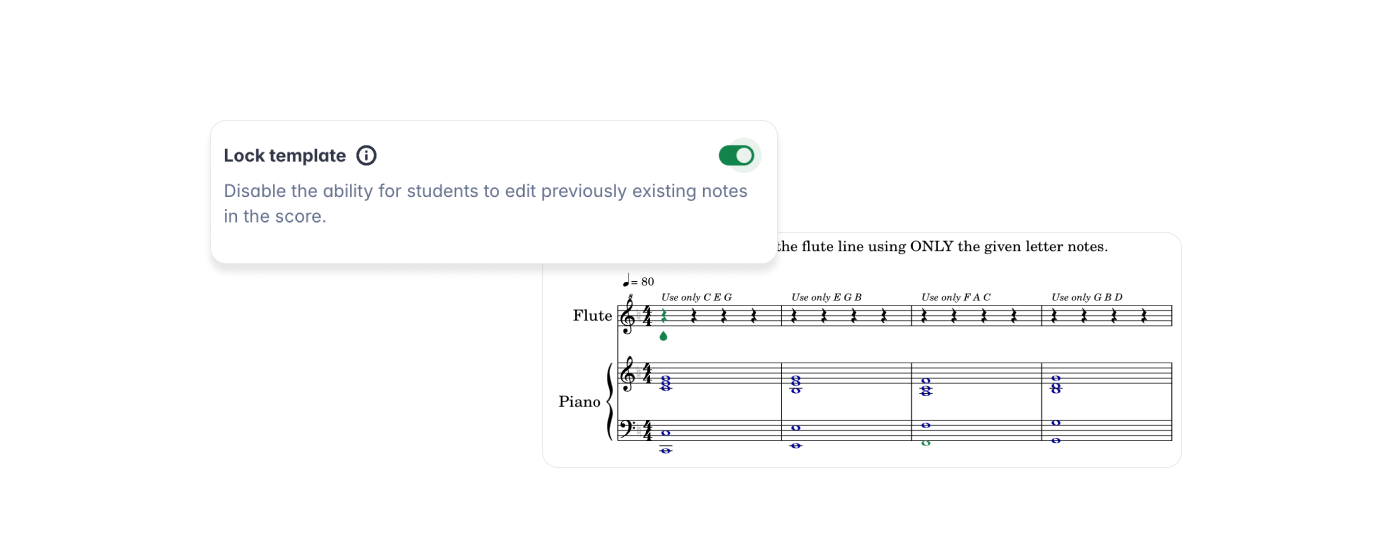Click the flute staff 4/4 time signature
The width and height of the screenshot is (1400, 560).
647,316
